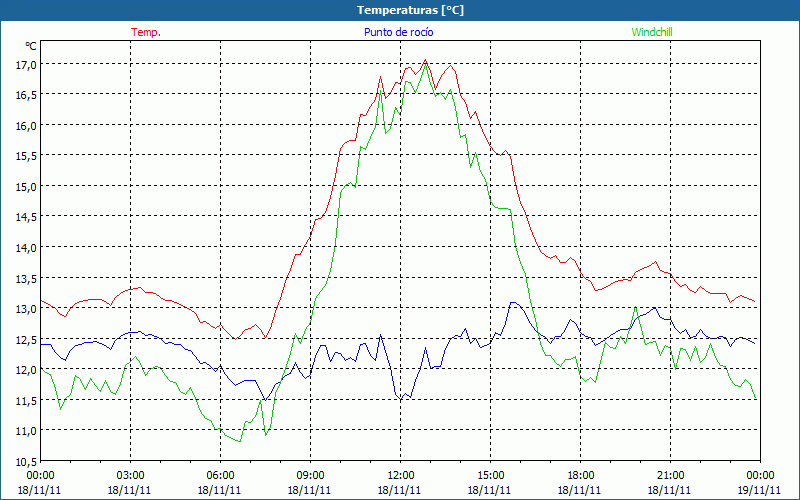Click the "12,0" y-axis value
The width and height of the screenshot is (800, 500).
(x=26, y=369)
